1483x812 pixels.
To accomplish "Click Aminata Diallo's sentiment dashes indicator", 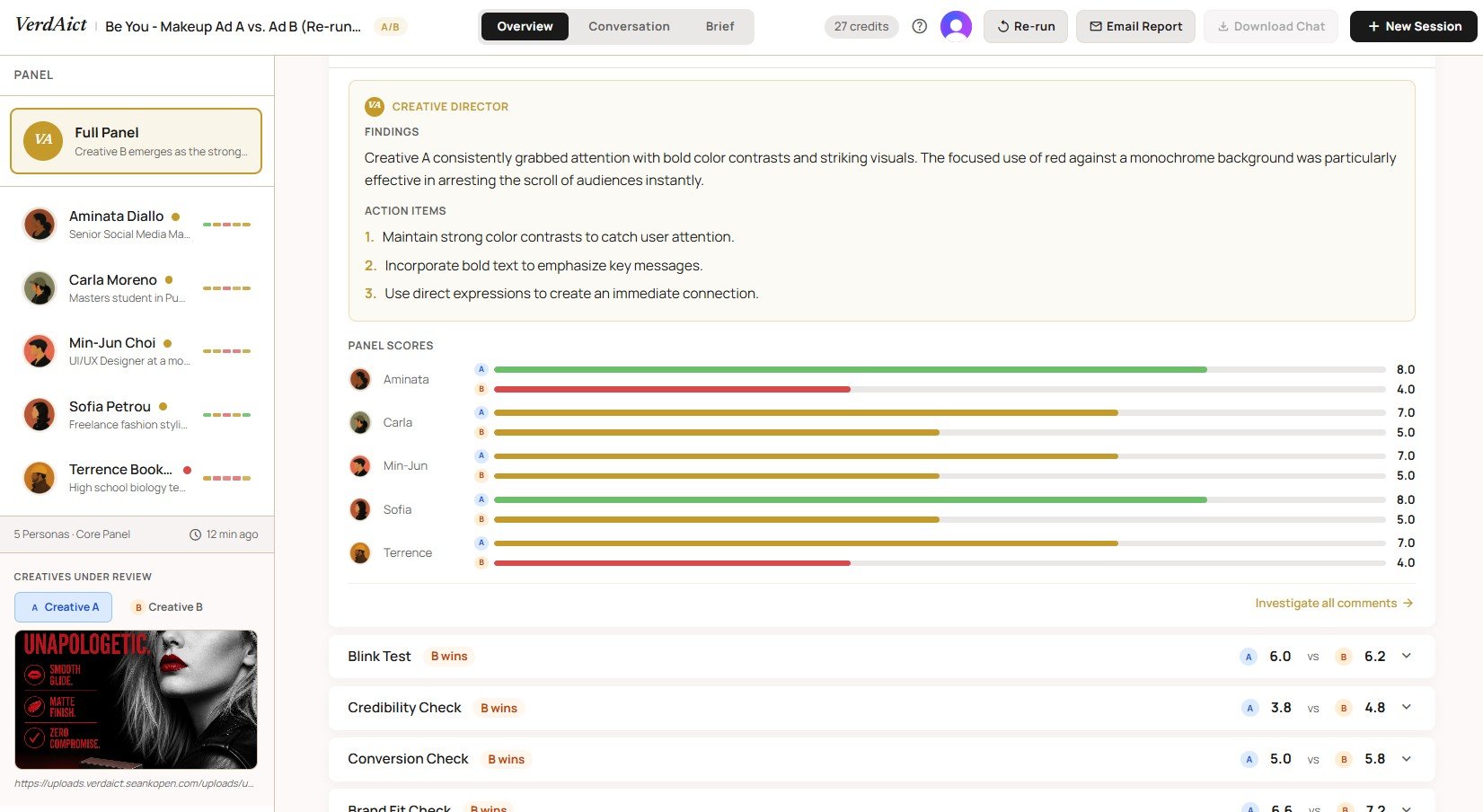I will pos(226,225).
